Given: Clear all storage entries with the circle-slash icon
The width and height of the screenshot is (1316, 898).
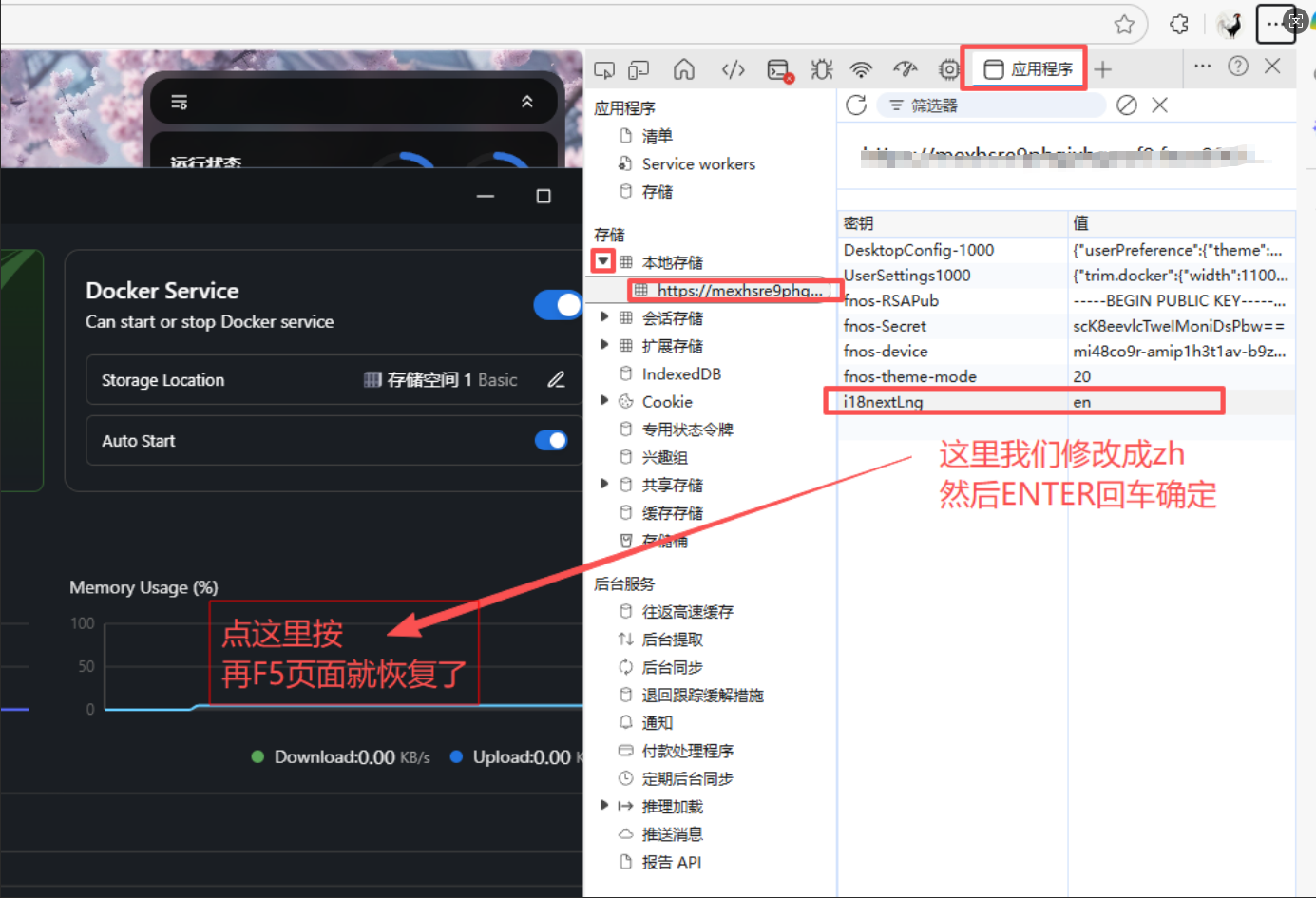Looking at the screenshot, I should [1127, 105].
